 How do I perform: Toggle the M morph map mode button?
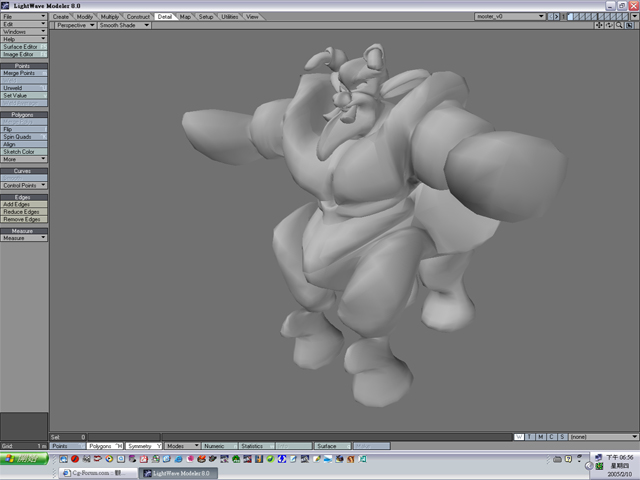540,437
